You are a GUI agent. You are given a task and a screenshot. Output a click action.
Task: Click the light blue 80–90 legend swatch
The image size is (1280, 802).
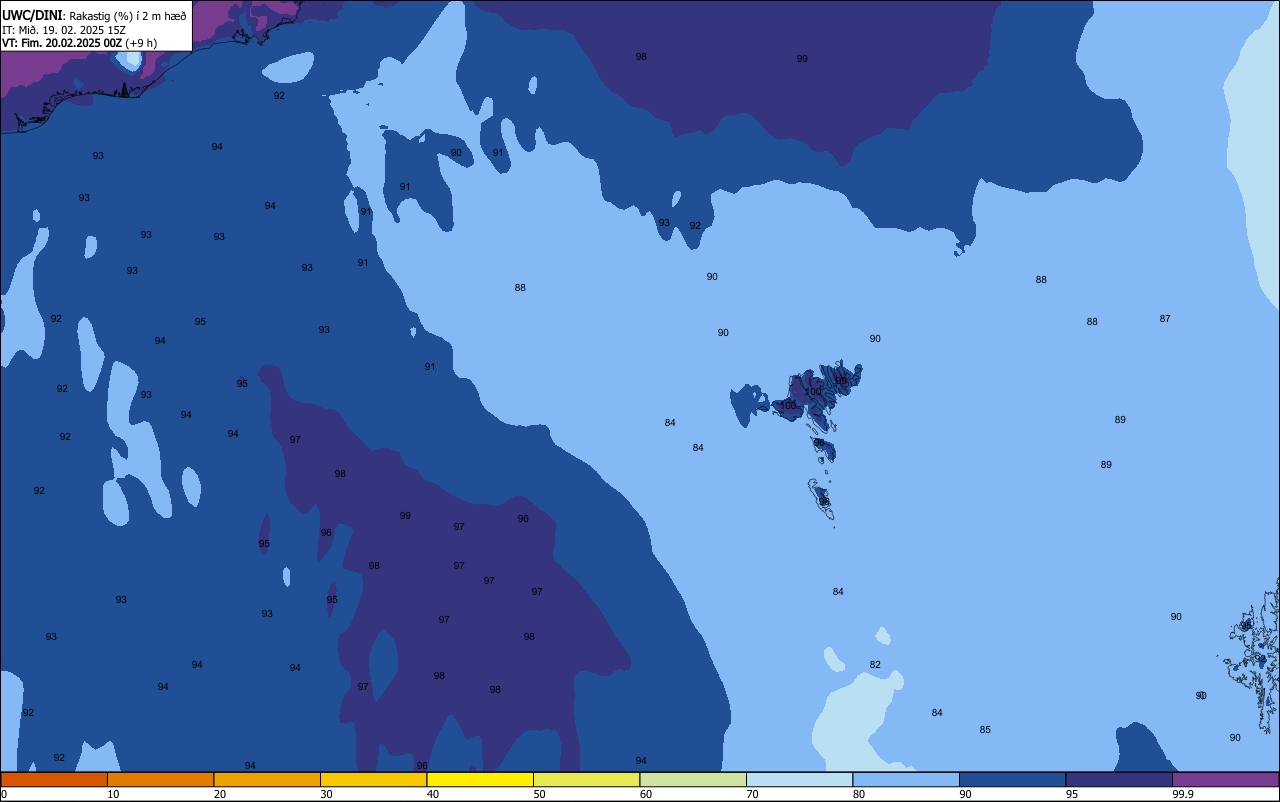point(906,779)
